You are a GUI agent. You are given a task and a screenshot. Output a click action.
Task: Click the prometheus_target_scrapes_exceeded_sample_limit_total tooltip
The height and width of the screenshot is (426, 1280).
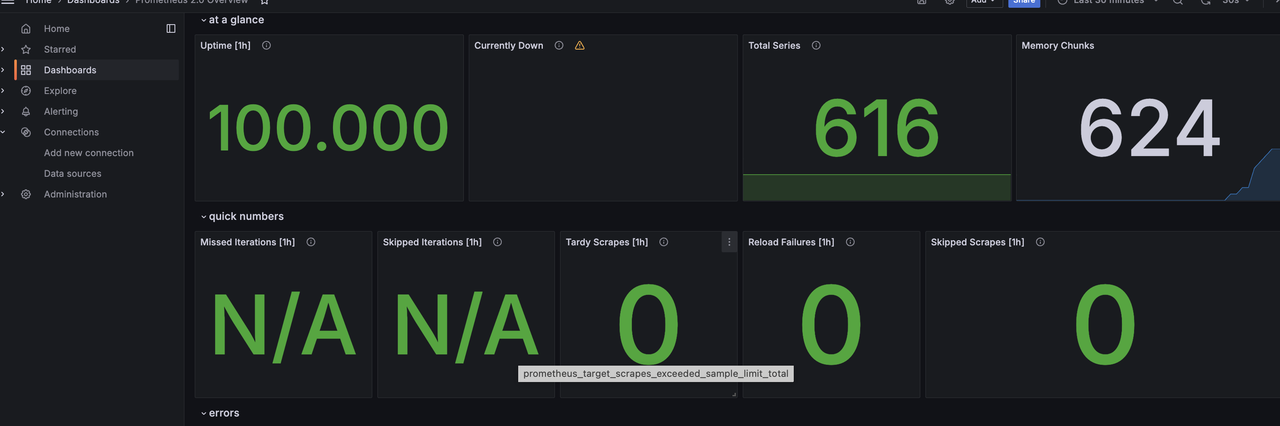pyautogui.click(x=656, y=374)
